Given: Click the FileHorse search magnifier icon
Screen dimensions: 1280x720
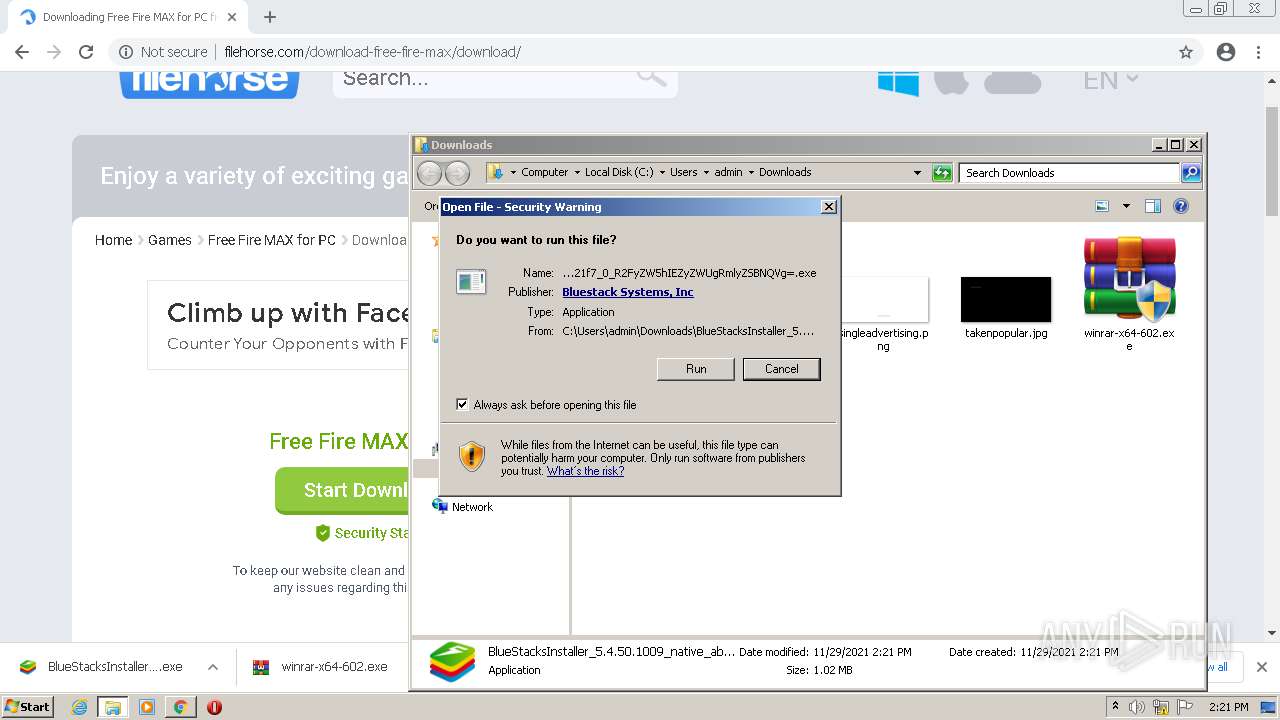Looking at the screenshot, I should [652, 77].
